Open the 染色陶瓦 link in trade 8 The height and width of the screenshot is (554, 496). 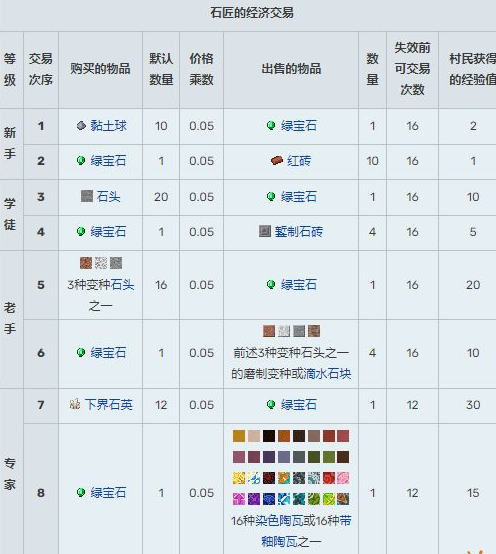(279, 521)
